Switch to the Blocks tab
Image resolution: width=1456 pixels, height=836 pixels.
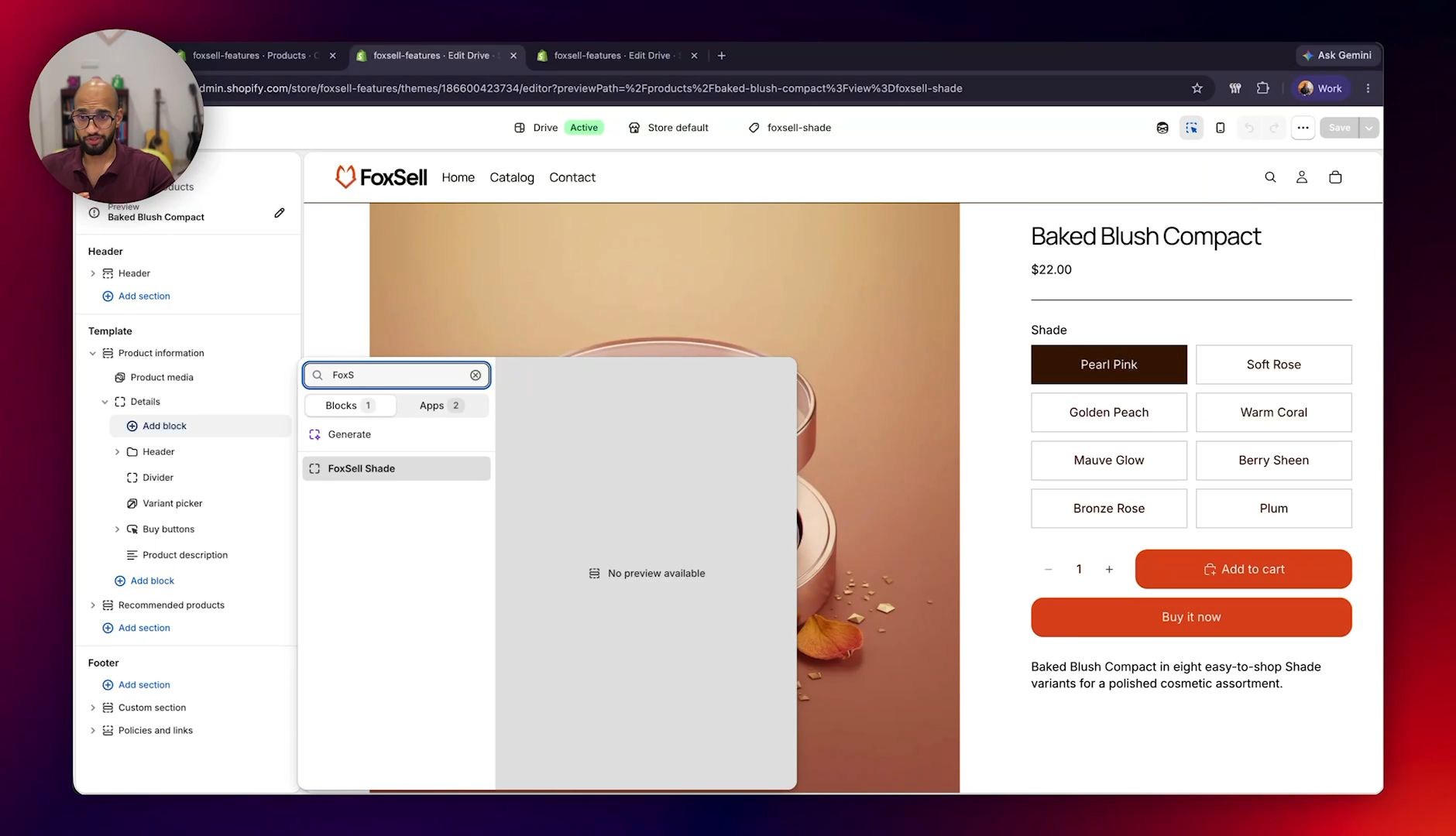pos(350,406)
